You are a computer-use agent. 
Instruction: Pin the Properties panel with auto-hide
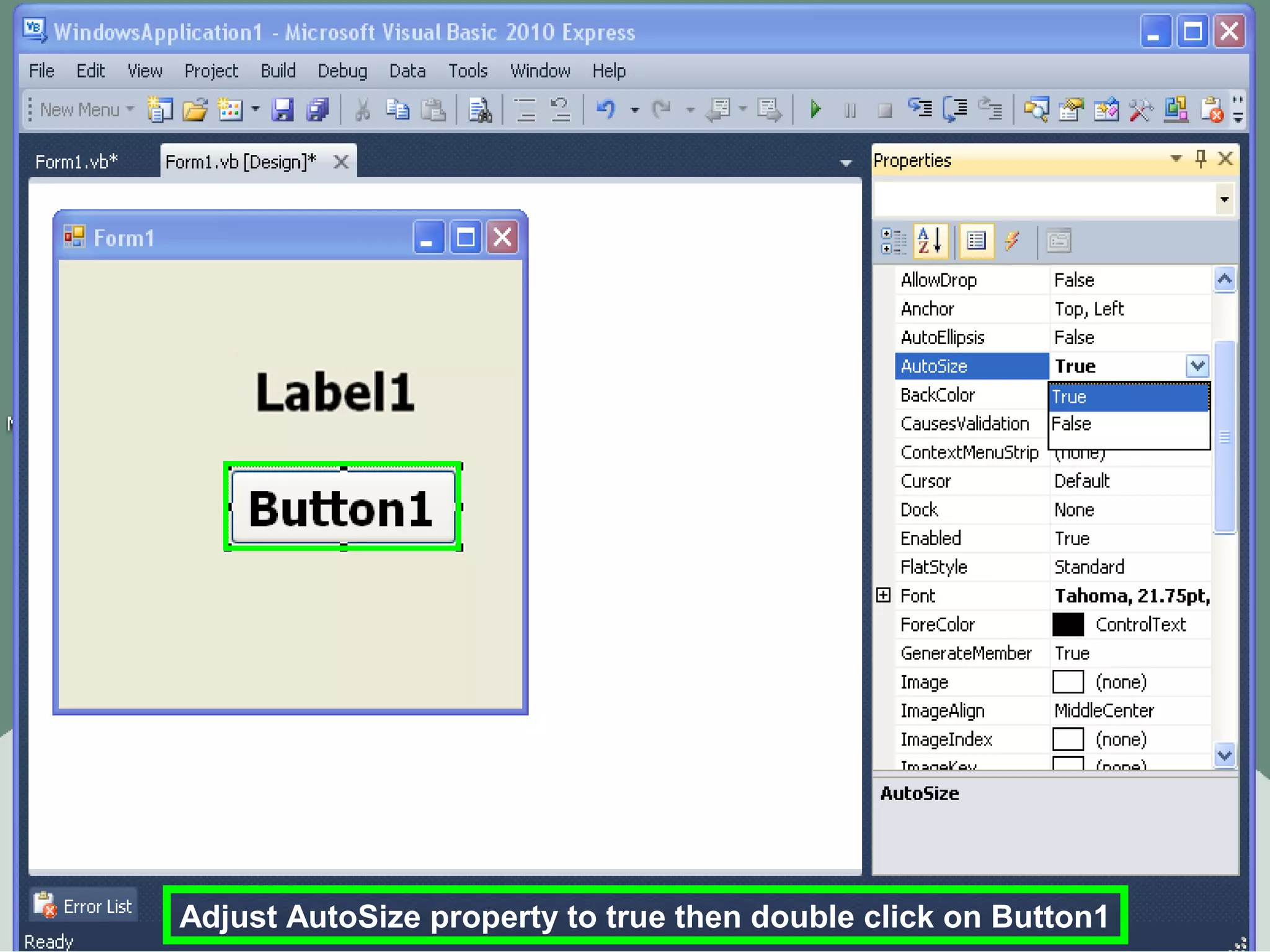(x=1201, y=159)
